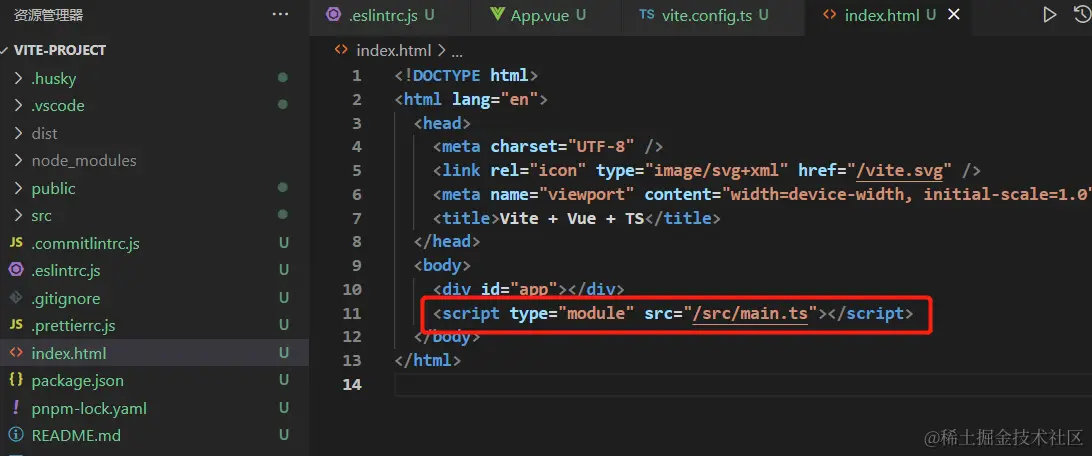Click the untracked U badge for package.json
This screenshot has width=1092, height=456.
click(283, 381)
